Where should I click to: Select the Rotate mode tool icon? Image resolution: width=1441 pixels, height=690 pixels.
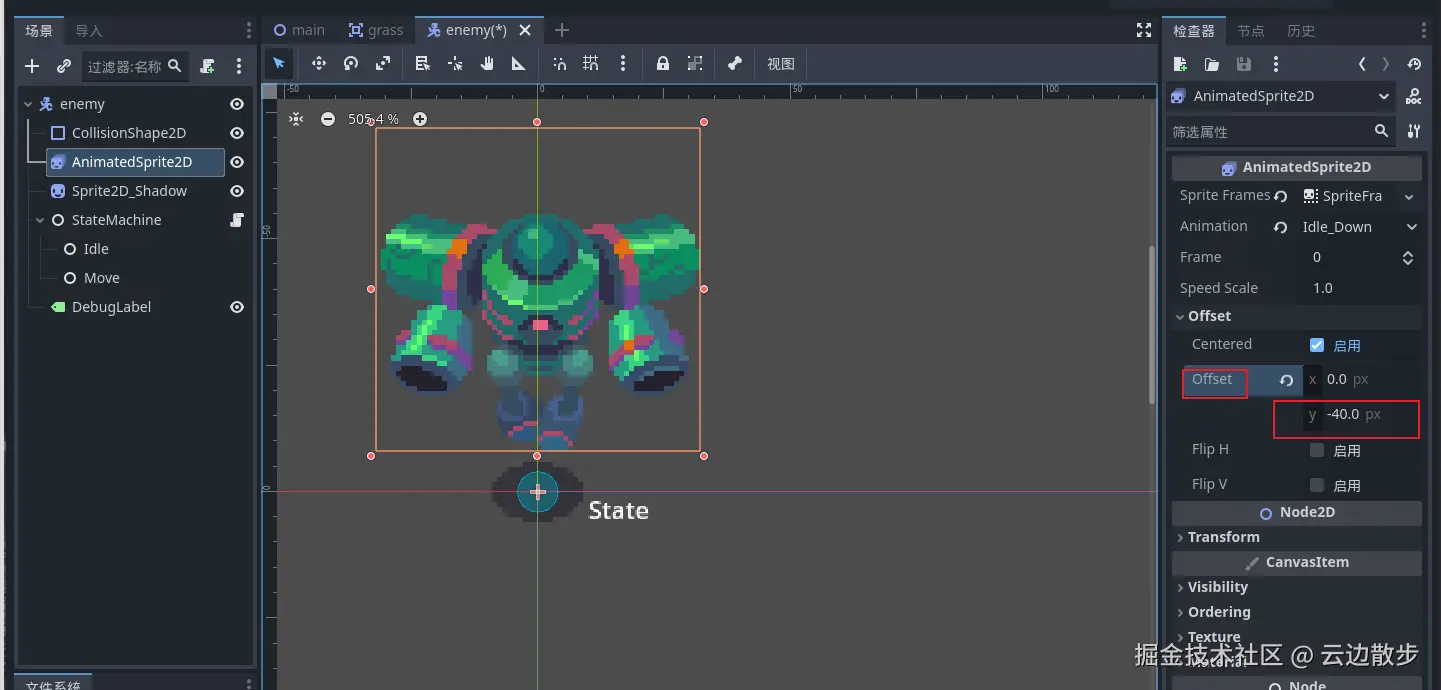[351, 64]
